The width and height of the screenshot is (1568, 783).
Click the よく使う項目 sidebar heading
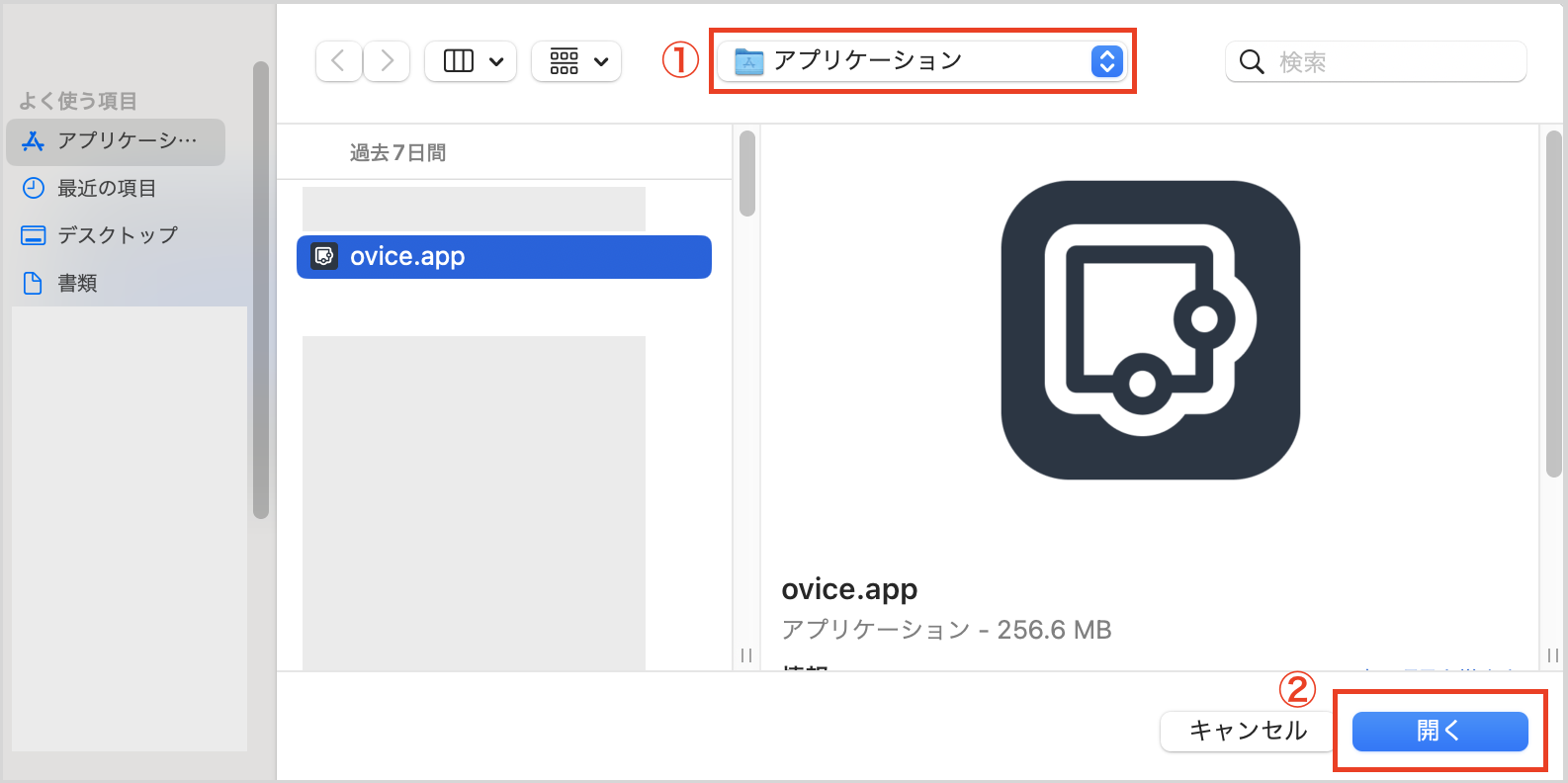click(78, 101)
